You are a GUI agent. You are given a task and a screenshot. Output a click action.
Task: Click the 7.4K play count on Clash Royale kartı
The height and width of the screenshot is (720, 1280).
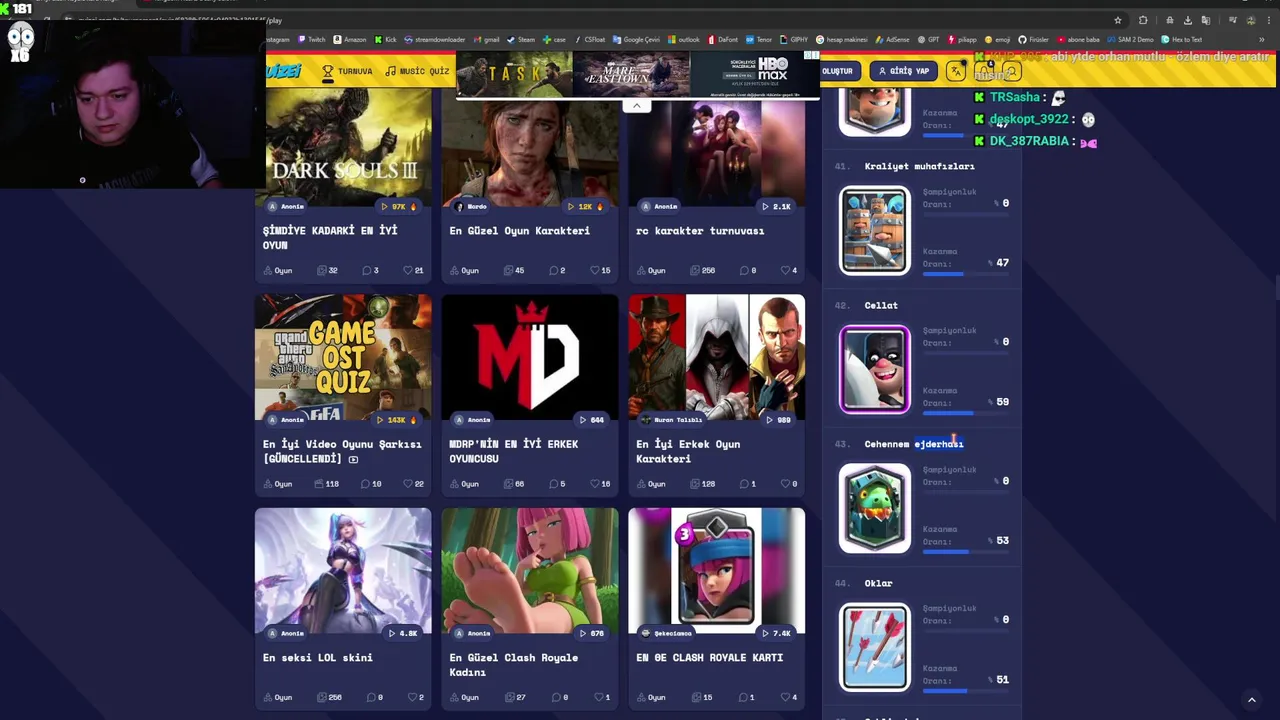(x=777, y=633)
